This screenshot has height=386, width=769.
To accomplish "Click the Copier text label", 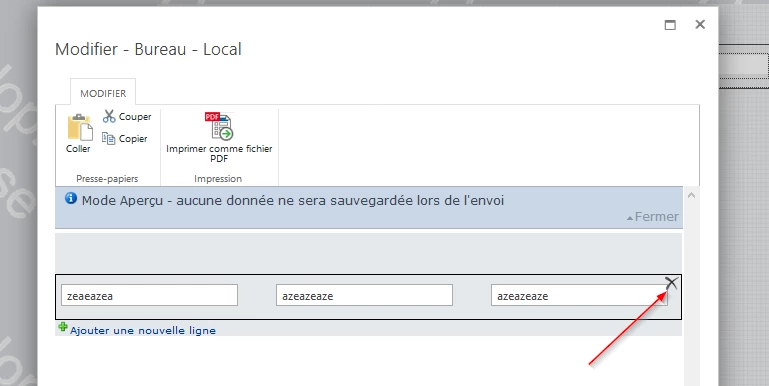I will pyautogui.click(x=133, y=139).
